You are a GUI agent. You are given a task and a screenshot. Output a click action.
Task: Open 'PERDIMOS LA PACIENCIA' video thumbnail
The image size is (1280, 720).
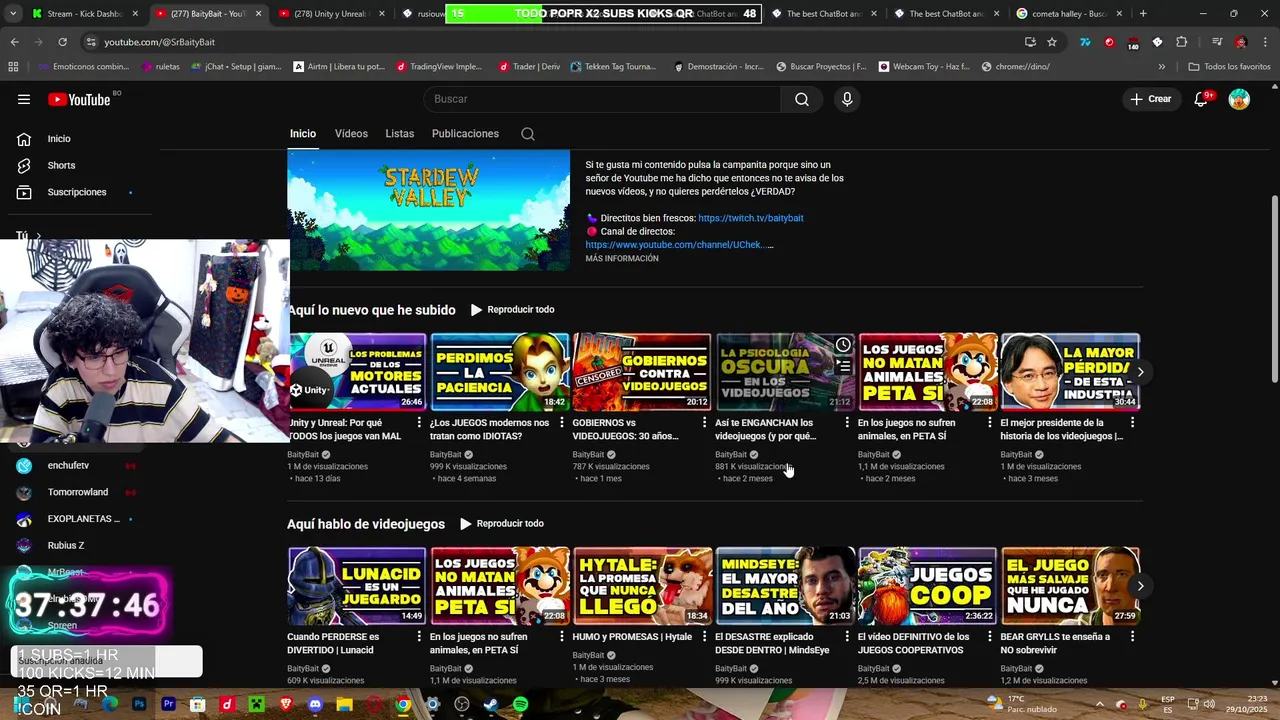click(x=499, y=372)
